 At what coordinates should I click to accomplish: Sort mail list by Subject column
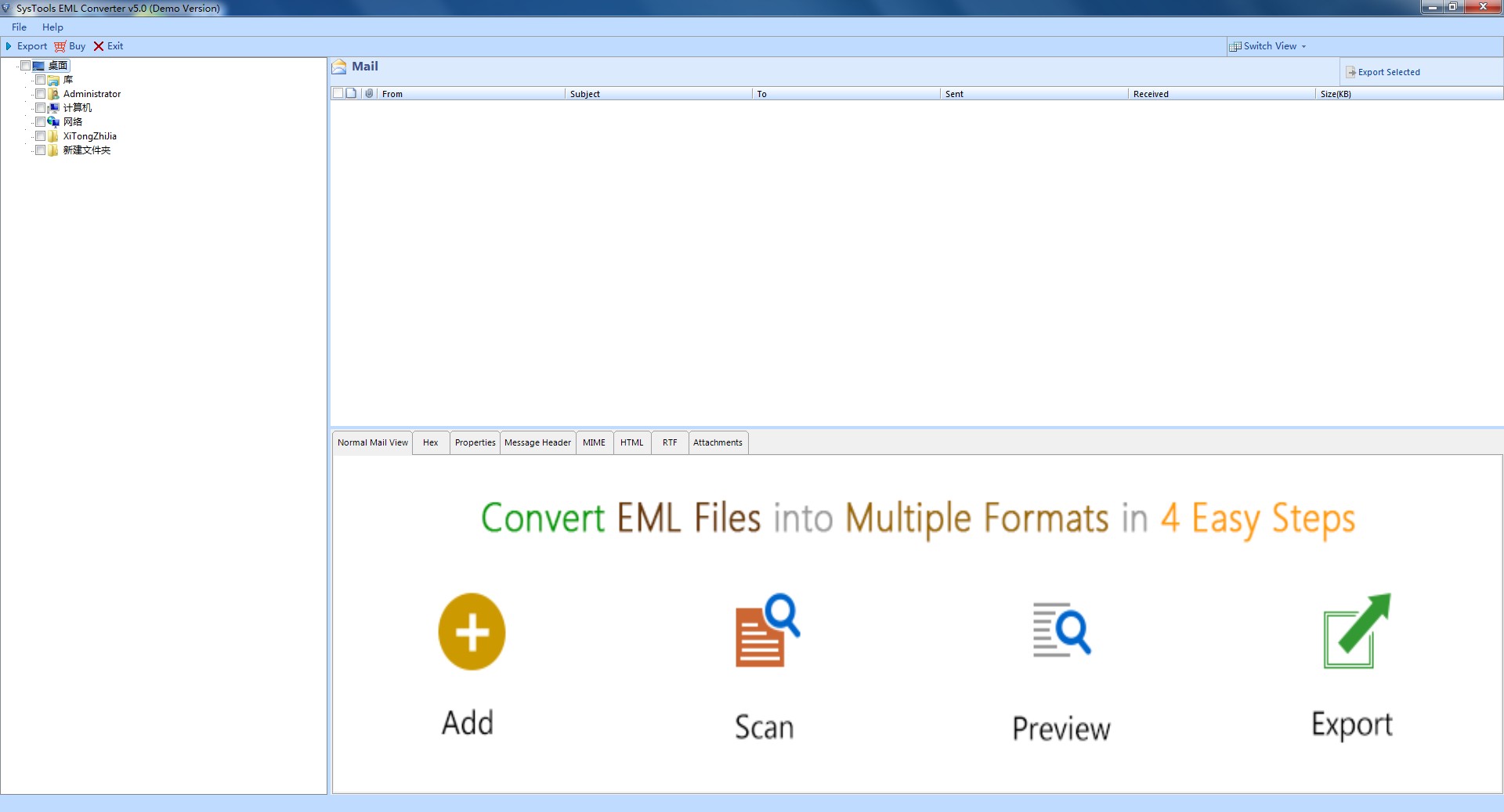tap(584, 94)
